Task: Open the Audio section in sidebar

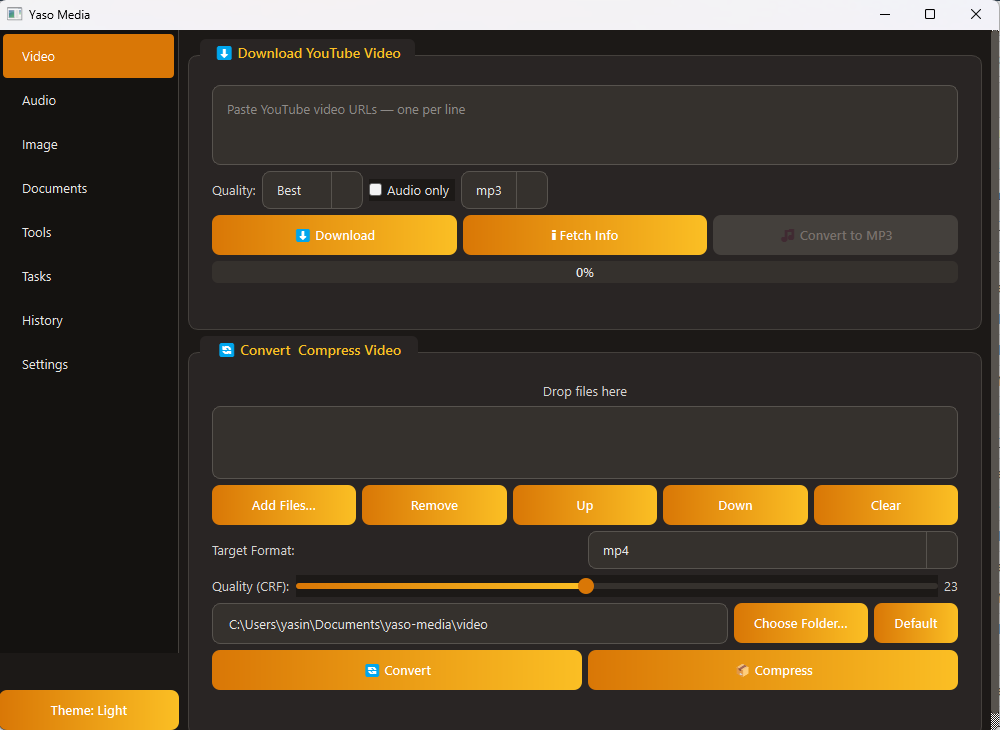Action: (89, 100)
